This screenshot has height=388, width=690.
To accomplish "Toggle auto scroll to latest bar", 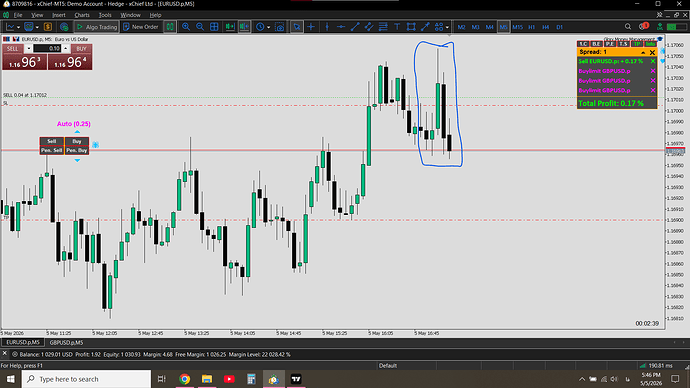I will click(x=230, y=27).
